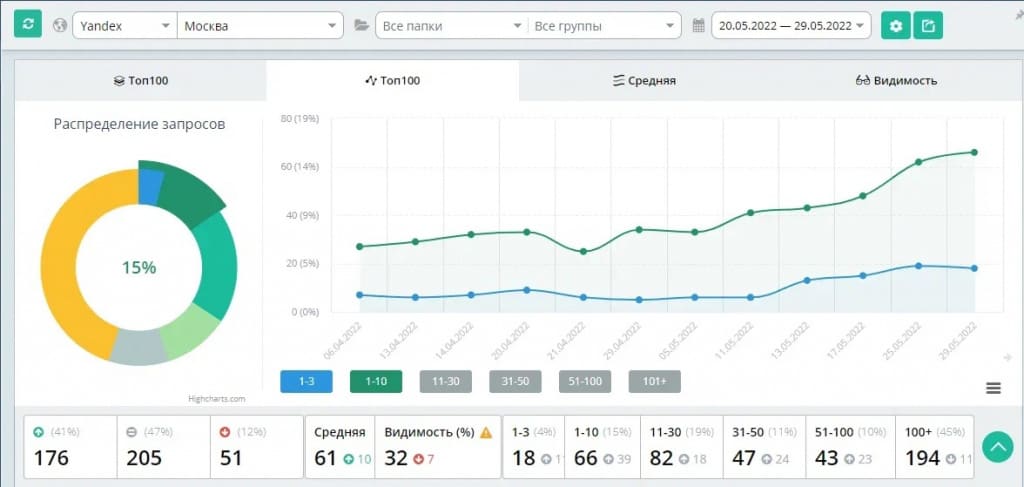
Task: Click the gray donut chart segment
Action: pos(138,347)
